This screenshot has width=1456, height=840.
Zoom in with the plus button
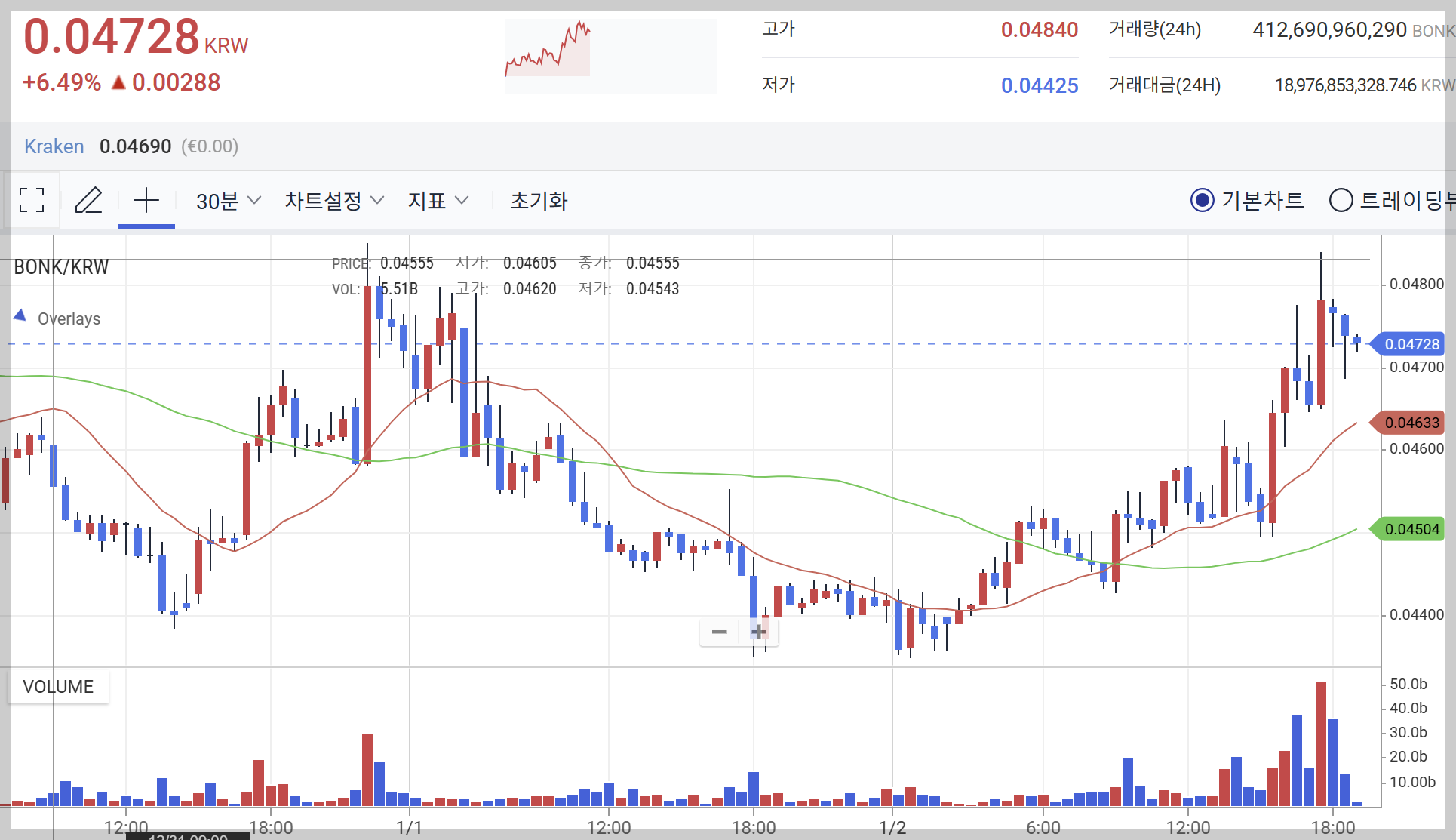[x=759, y=632]
